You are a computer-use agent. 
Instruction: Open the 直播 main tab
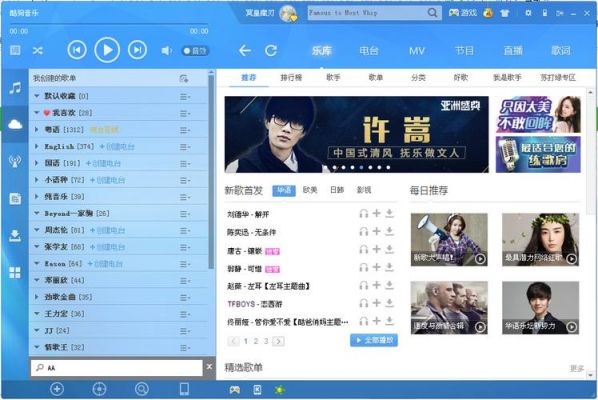[513, 50]
